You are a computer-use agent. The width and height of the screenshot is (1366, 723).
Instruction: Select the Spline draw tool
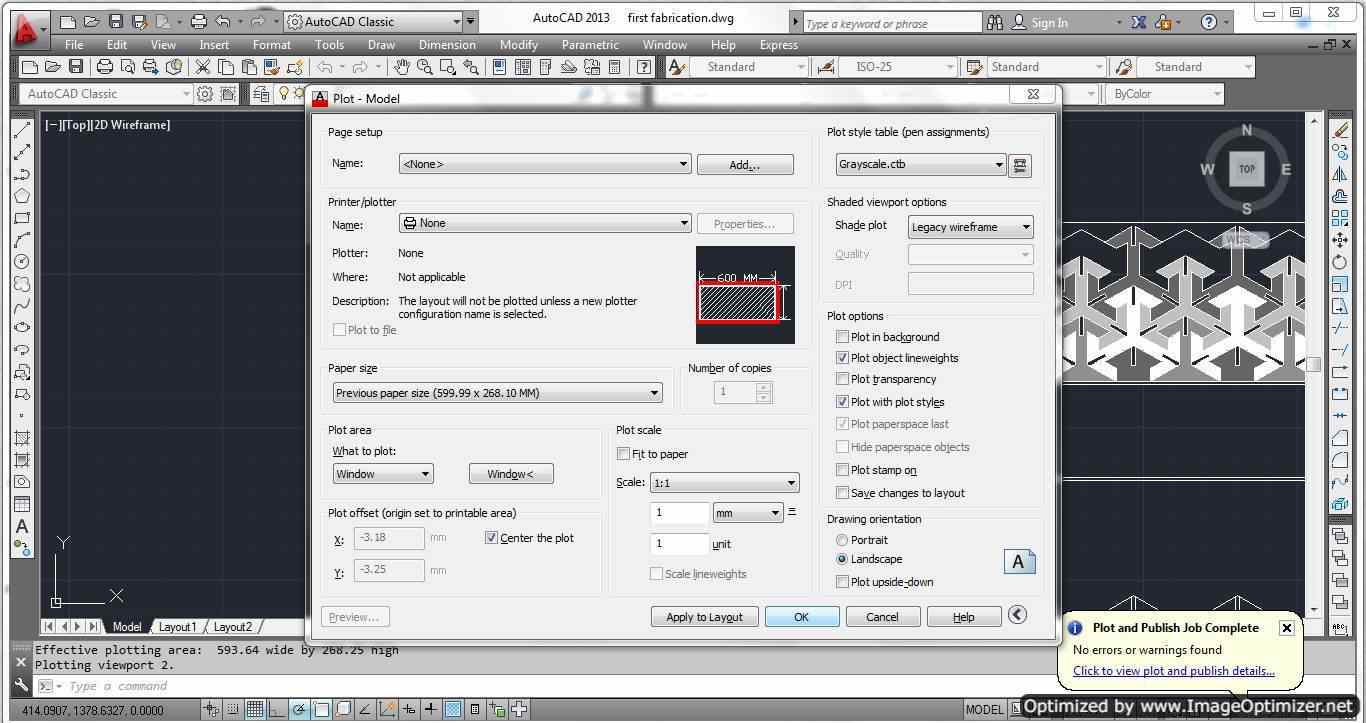coord(22,306)
